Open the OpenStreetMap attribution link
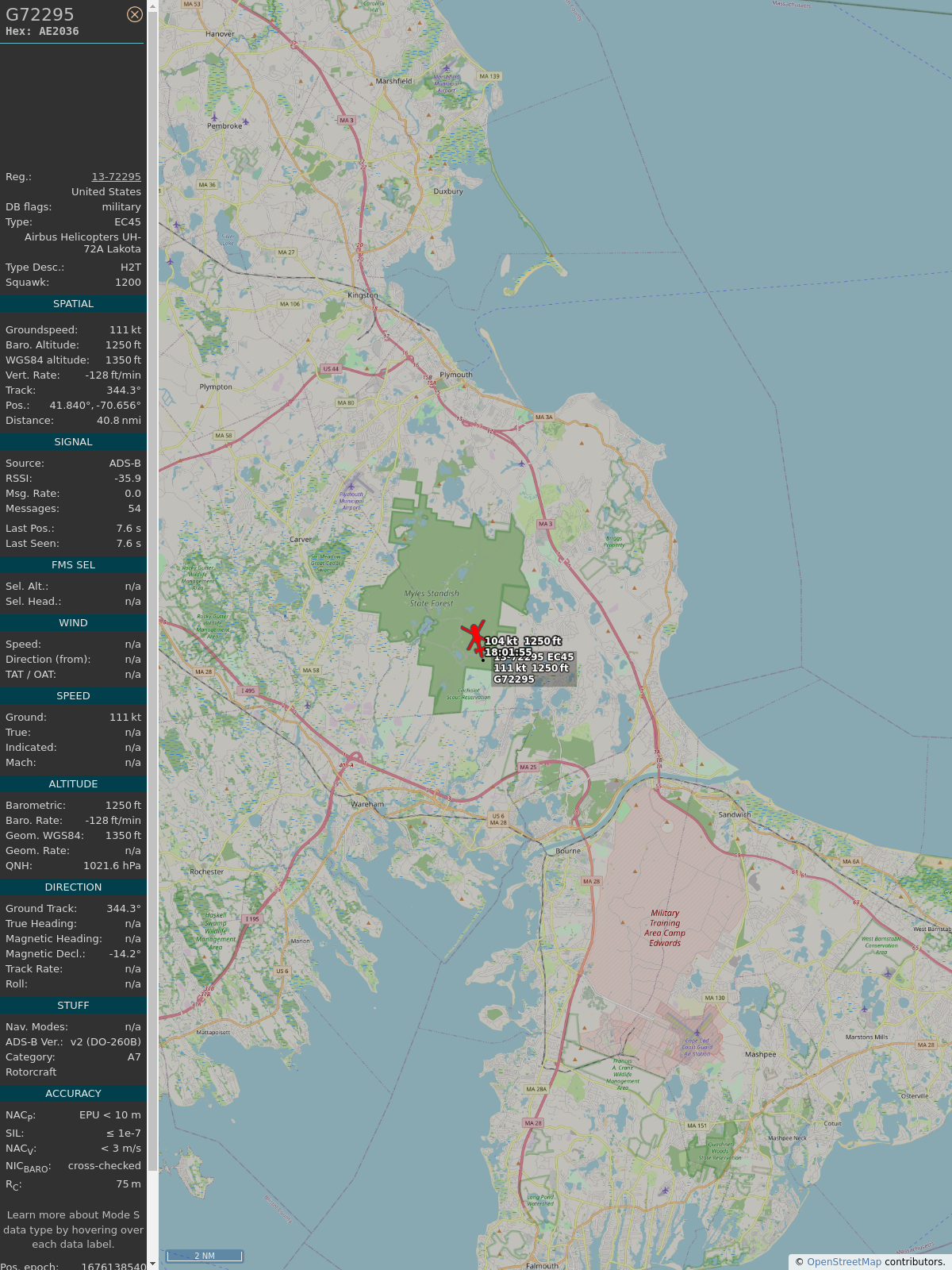Viewport: 952px width, 1270px height. pyautogui.click(x=843, y=1262)
